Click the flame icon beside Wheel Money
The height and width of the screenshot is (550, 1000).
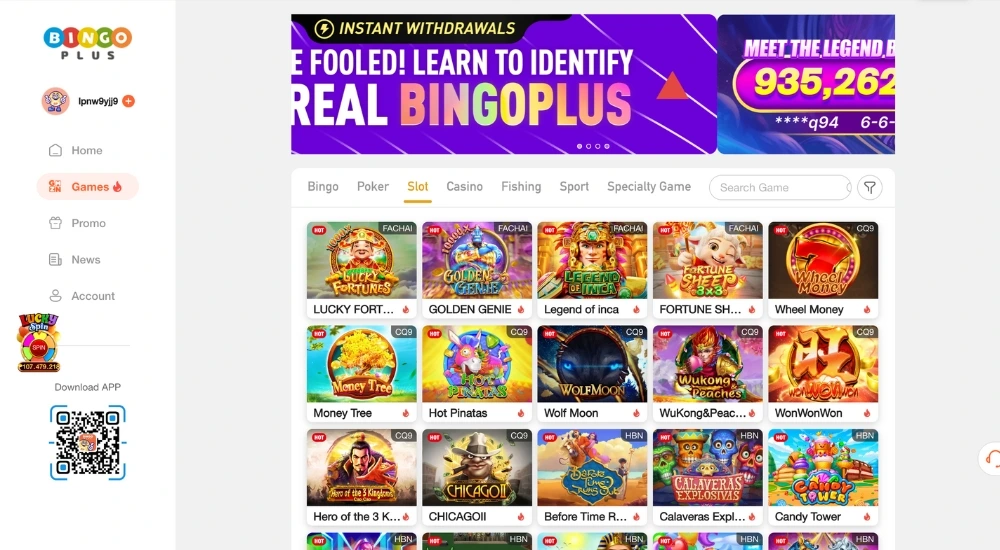(867, 309)
